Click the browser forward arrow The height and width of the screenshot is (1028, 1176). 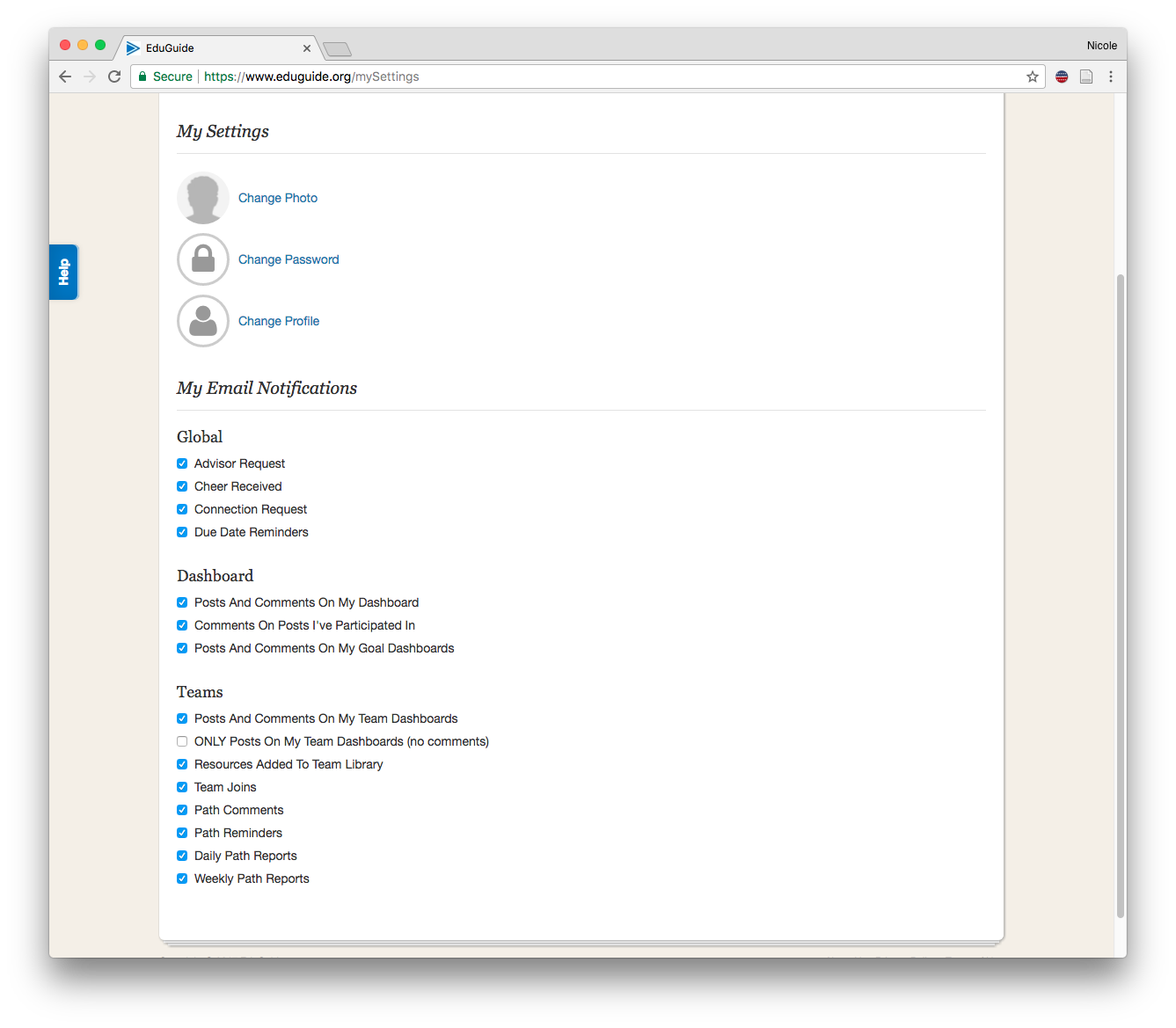pyautogui.click(x=90, y=77)
